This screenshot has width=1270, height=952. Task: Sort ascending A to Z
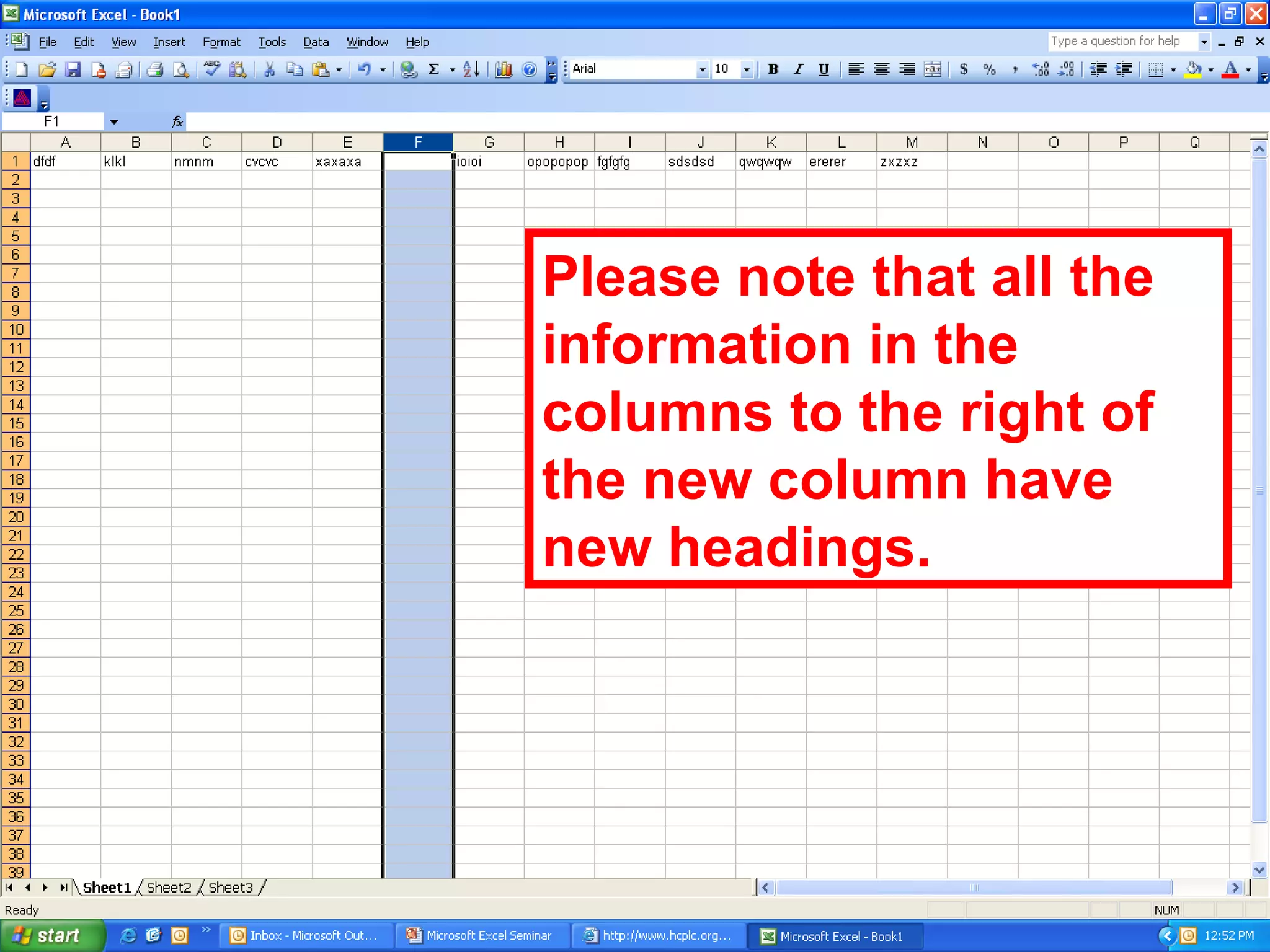[x=471, y=69]
